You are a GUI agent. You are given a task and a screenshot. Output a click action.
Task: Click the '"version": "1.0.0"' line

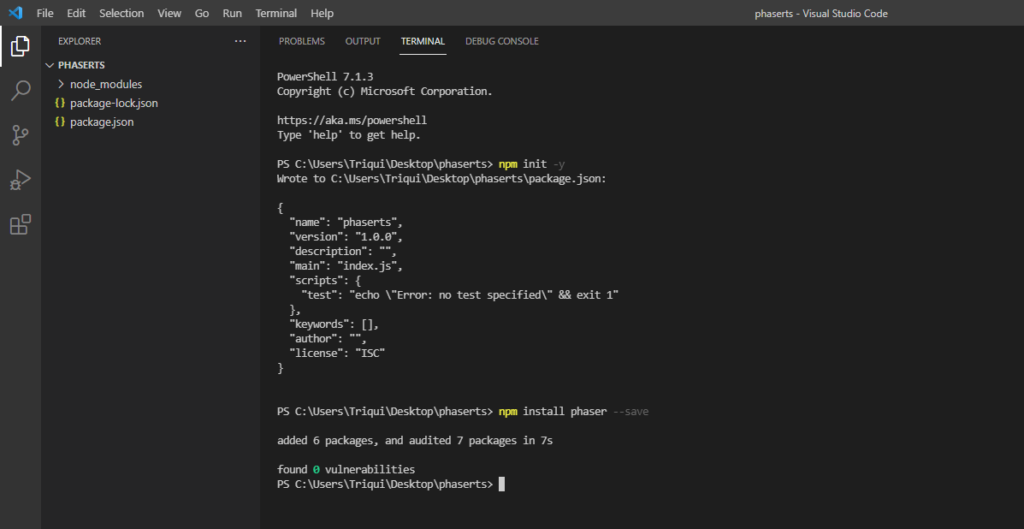346,236
